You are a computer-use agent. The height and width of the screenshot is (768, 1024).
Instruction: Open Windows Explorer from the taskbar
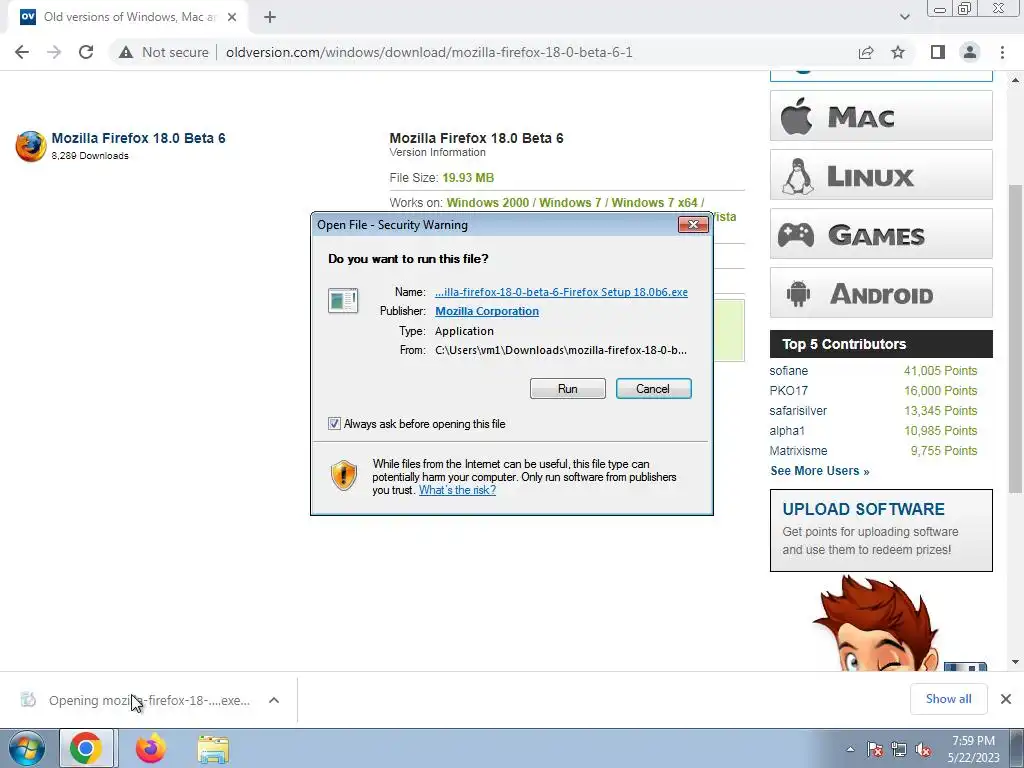[x=213, y=748]
